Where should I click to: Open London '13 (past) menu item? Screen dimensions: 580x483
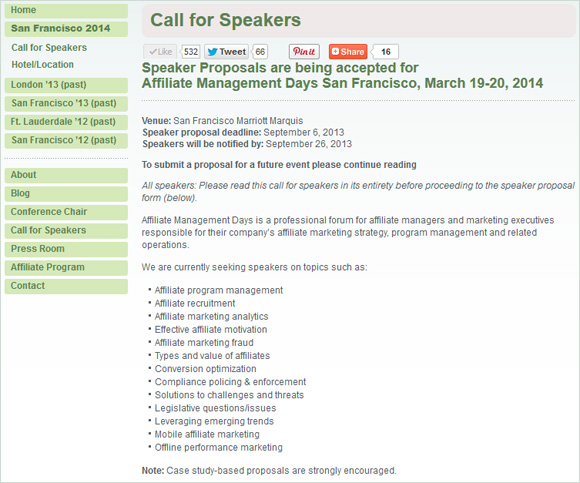click(x=66, y=85)
